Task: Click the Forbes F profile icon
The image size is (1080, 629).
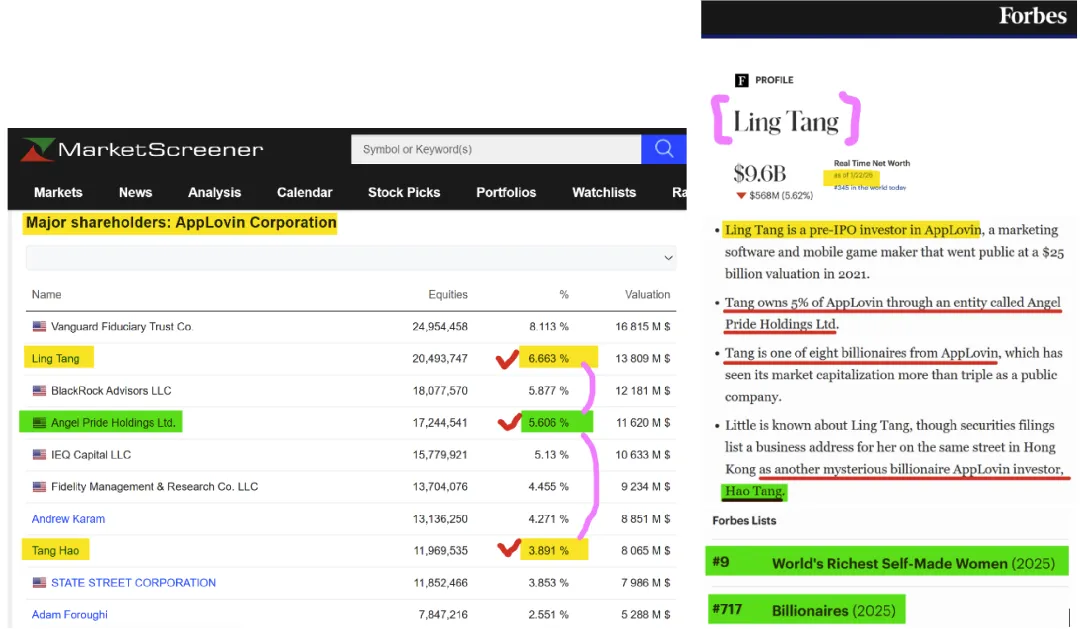Action: (x=741, y=80)
